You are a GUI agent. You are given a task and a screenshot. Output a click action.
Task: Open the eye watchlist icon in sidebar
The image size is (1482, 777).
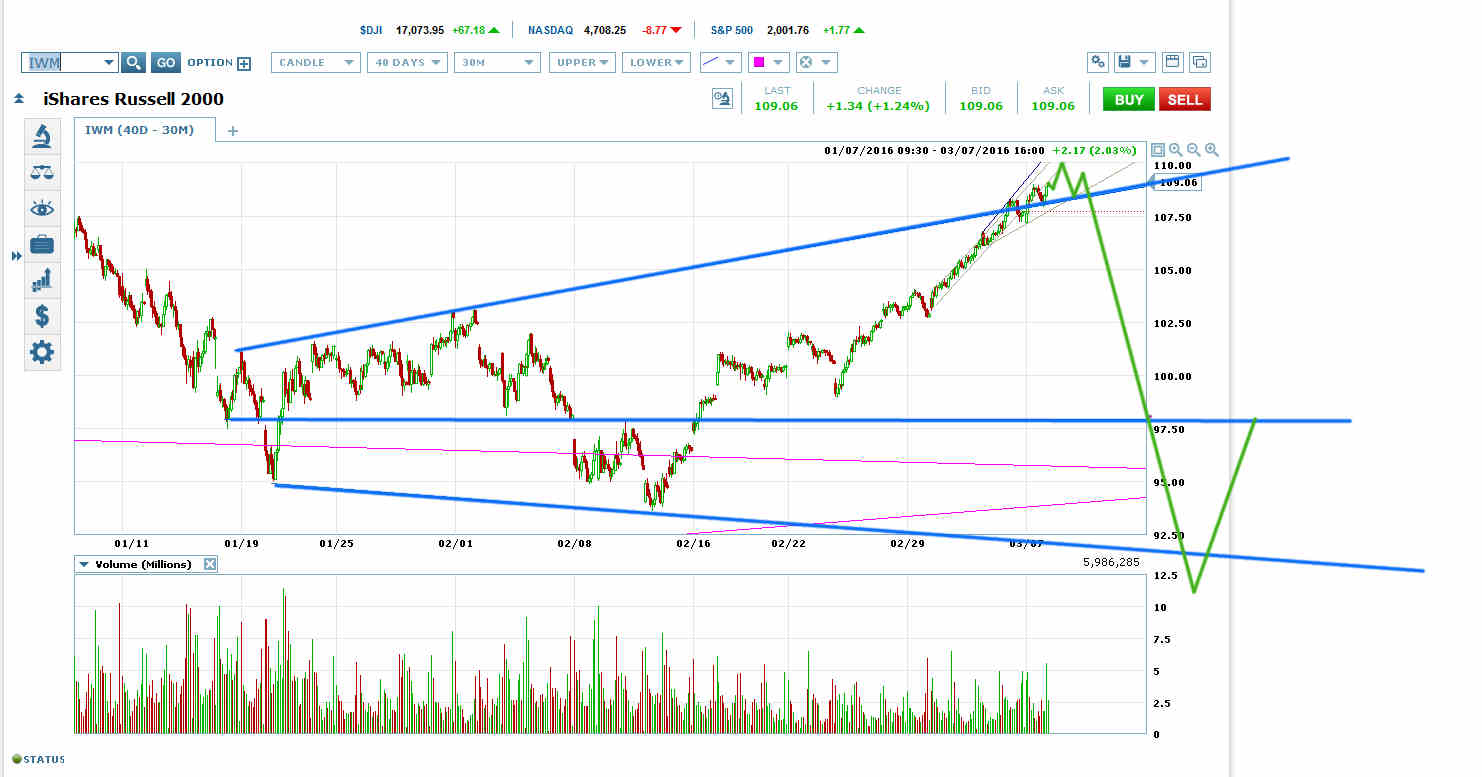click(x=42, y=208)
